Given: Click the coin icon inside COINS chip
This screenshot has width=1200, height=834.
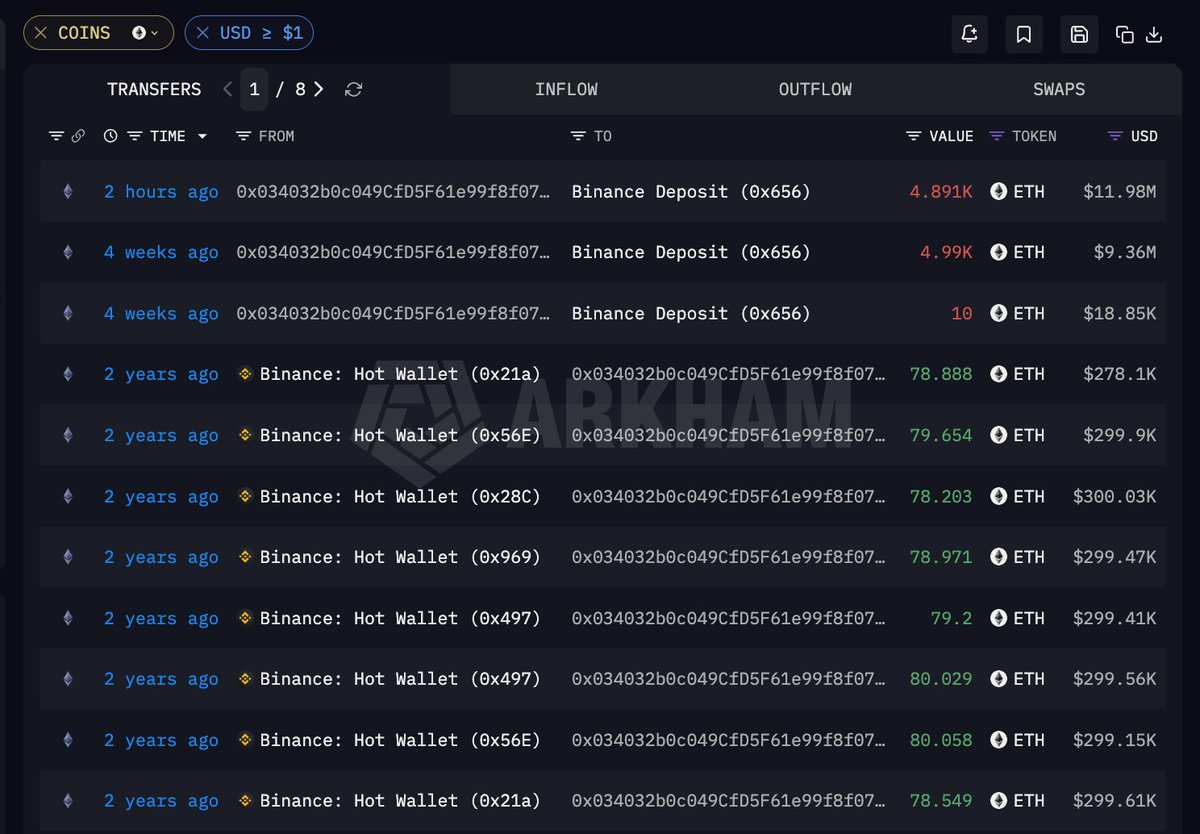Looking at the screenshot, I should 139,33.
